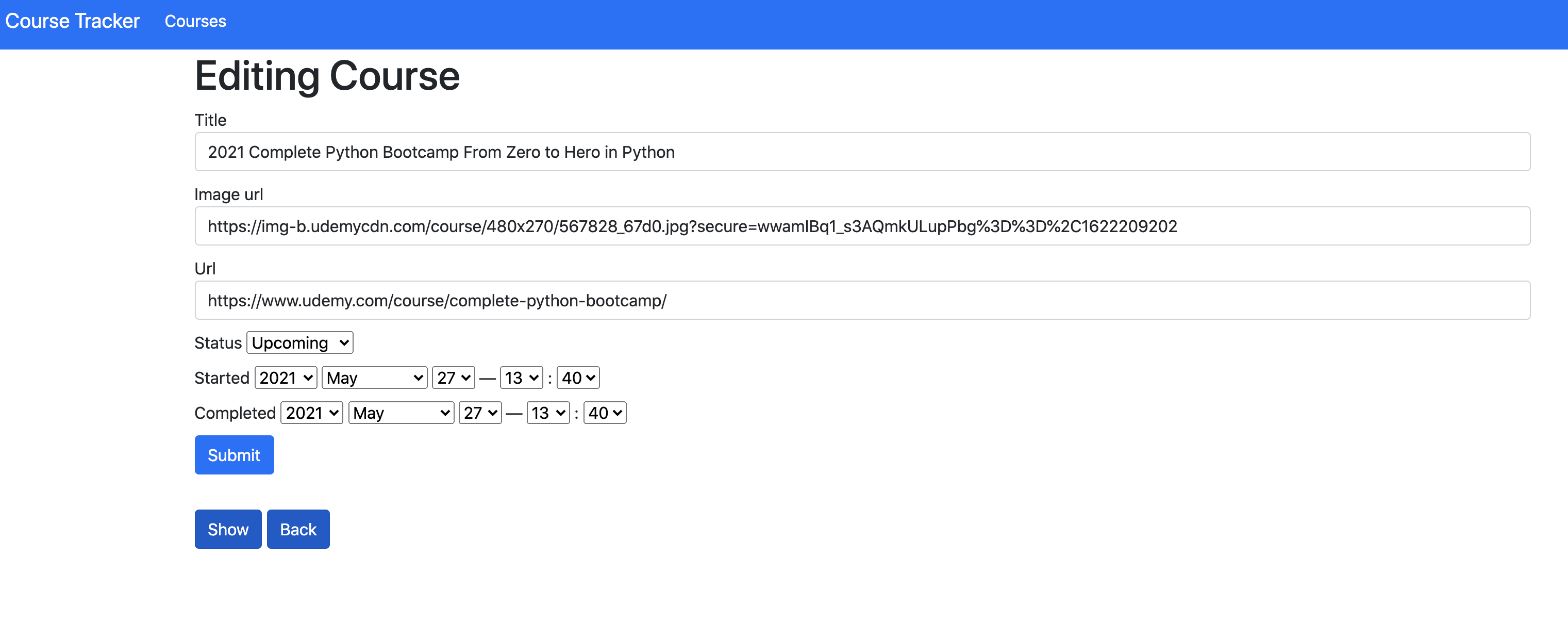
Task: Open the Courses navigation link
Action: click(x=196, y=20)
